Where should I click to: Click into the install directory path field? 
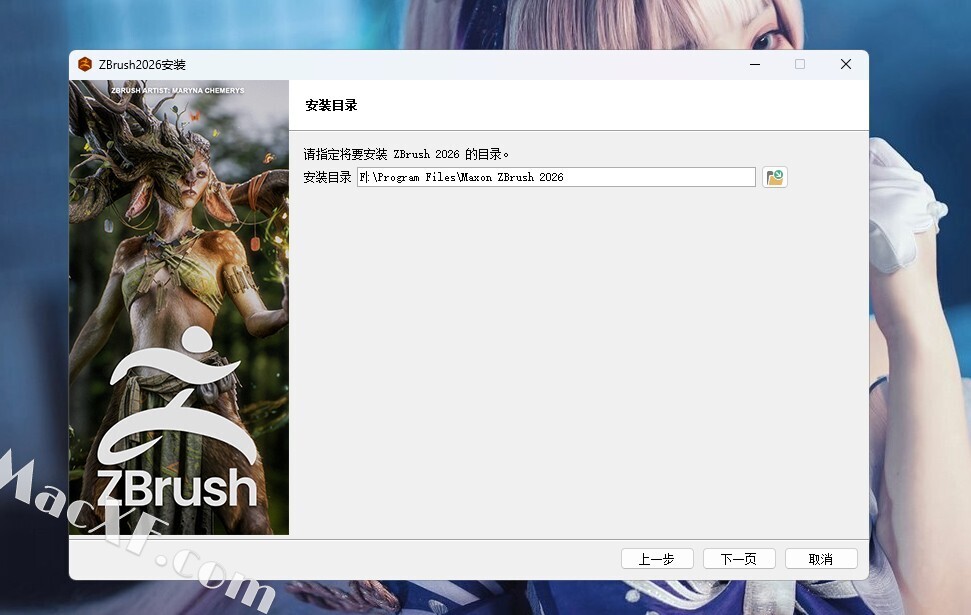[x=556, y=177]
